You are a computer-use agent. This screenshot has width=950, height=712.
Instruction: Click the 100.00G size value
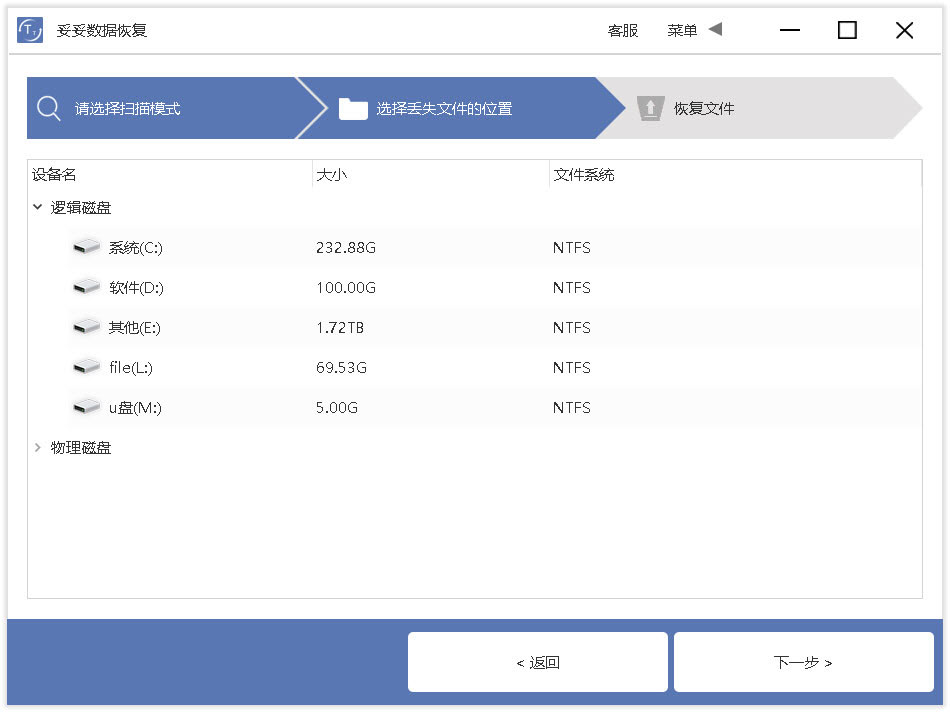click(x=346, y=287)
